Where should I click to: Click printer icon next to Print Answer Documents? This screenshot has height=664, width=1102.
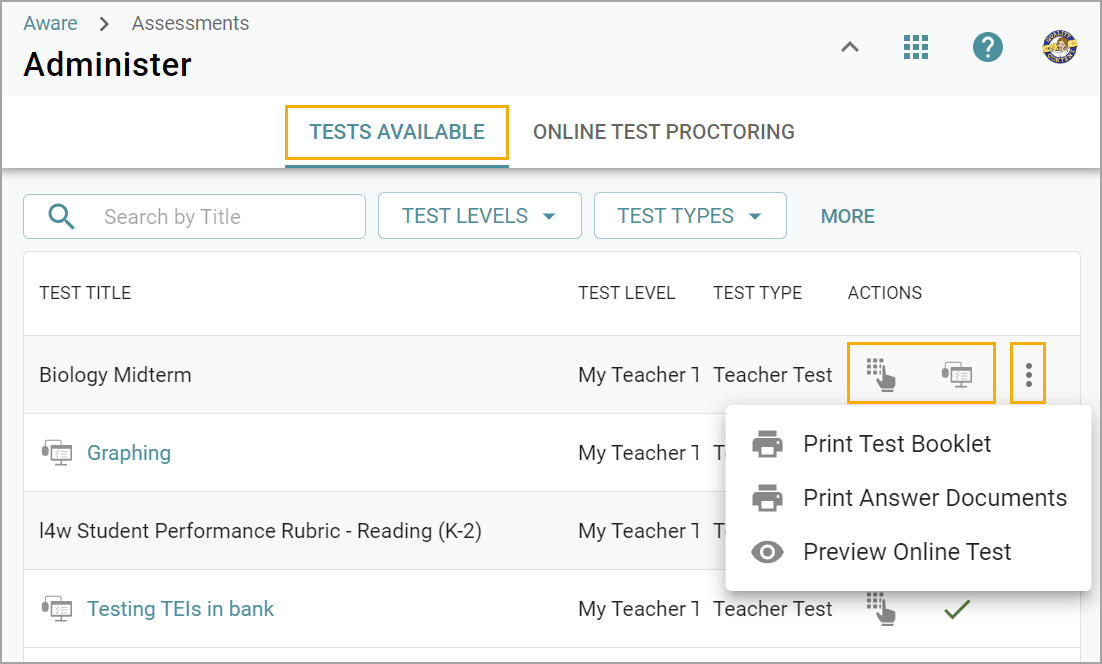(x=767, y=498)
